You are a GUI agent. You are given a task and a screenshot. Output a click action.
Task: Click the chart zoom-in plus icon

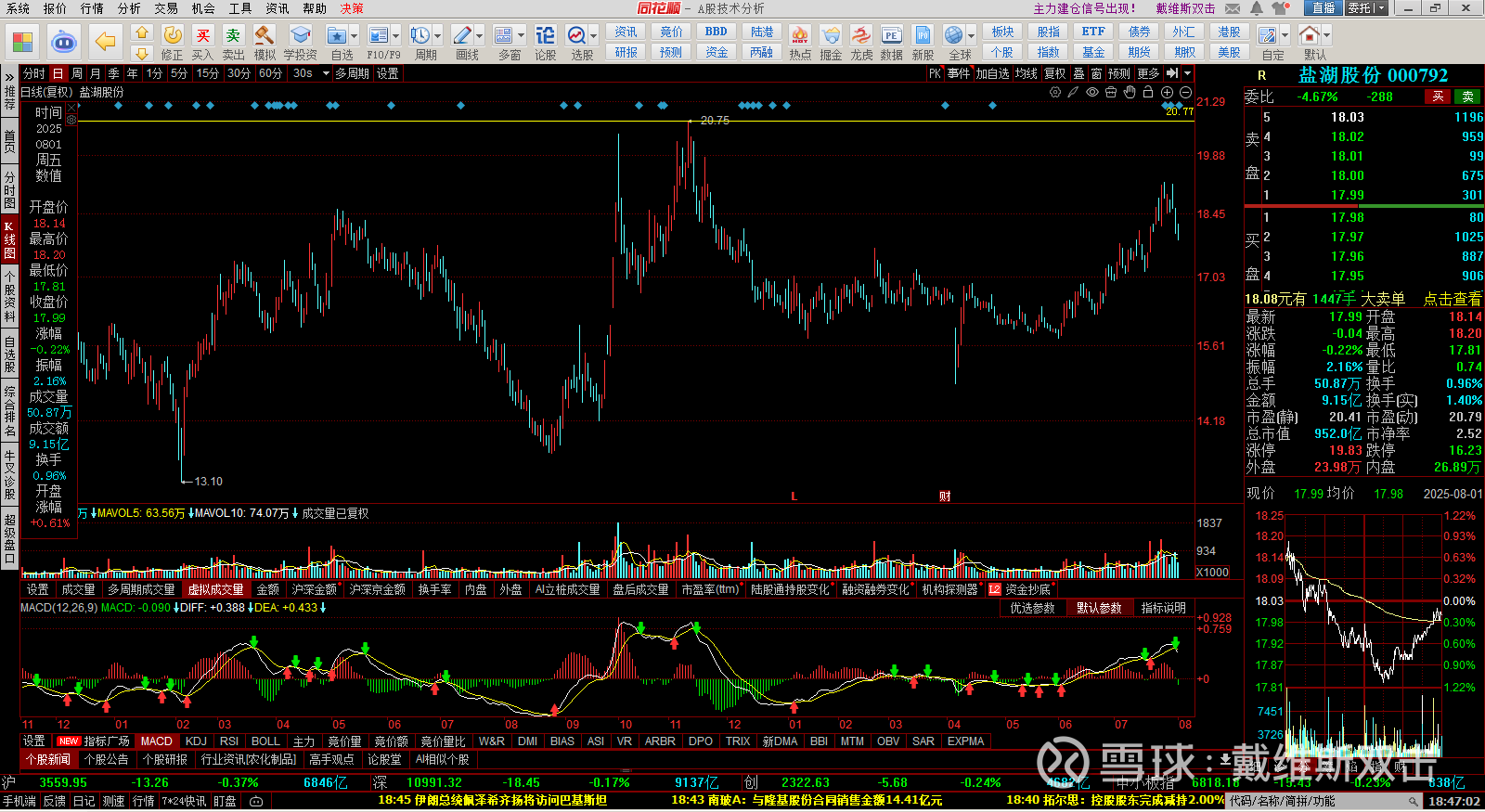(x=1167, y=92)
